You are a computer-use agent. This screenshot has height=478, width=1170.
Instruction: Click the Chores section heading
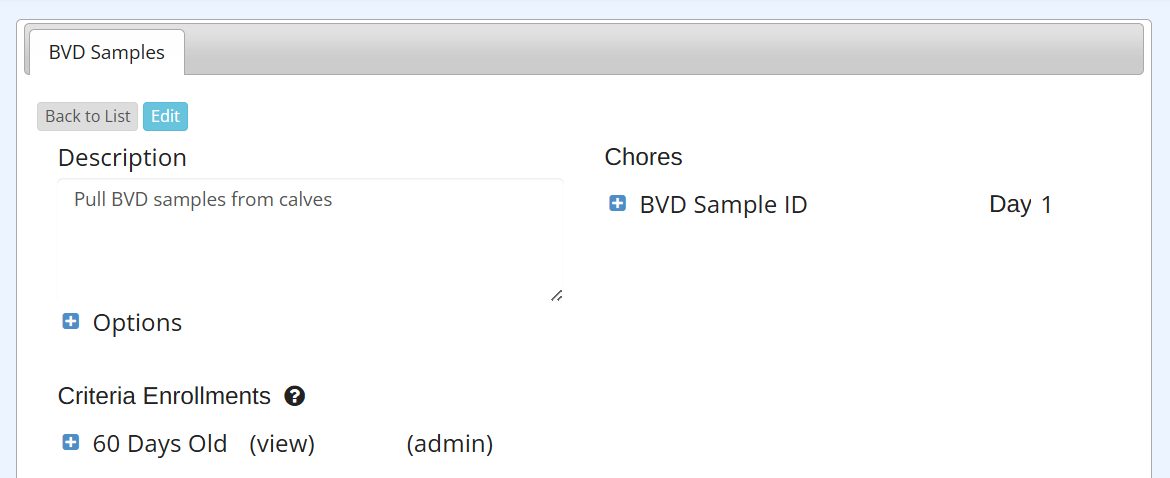(643, 157)
